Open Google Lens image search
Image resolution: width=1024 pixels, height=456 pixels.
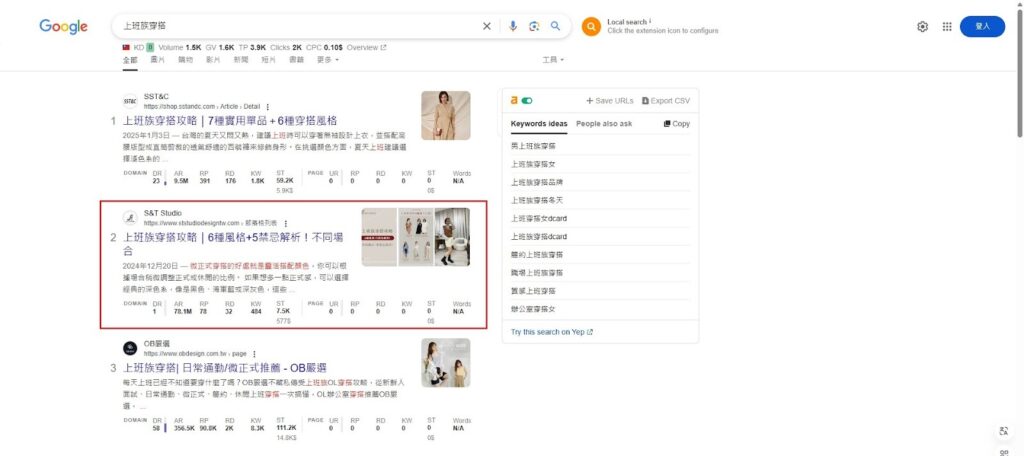(534, 26)
